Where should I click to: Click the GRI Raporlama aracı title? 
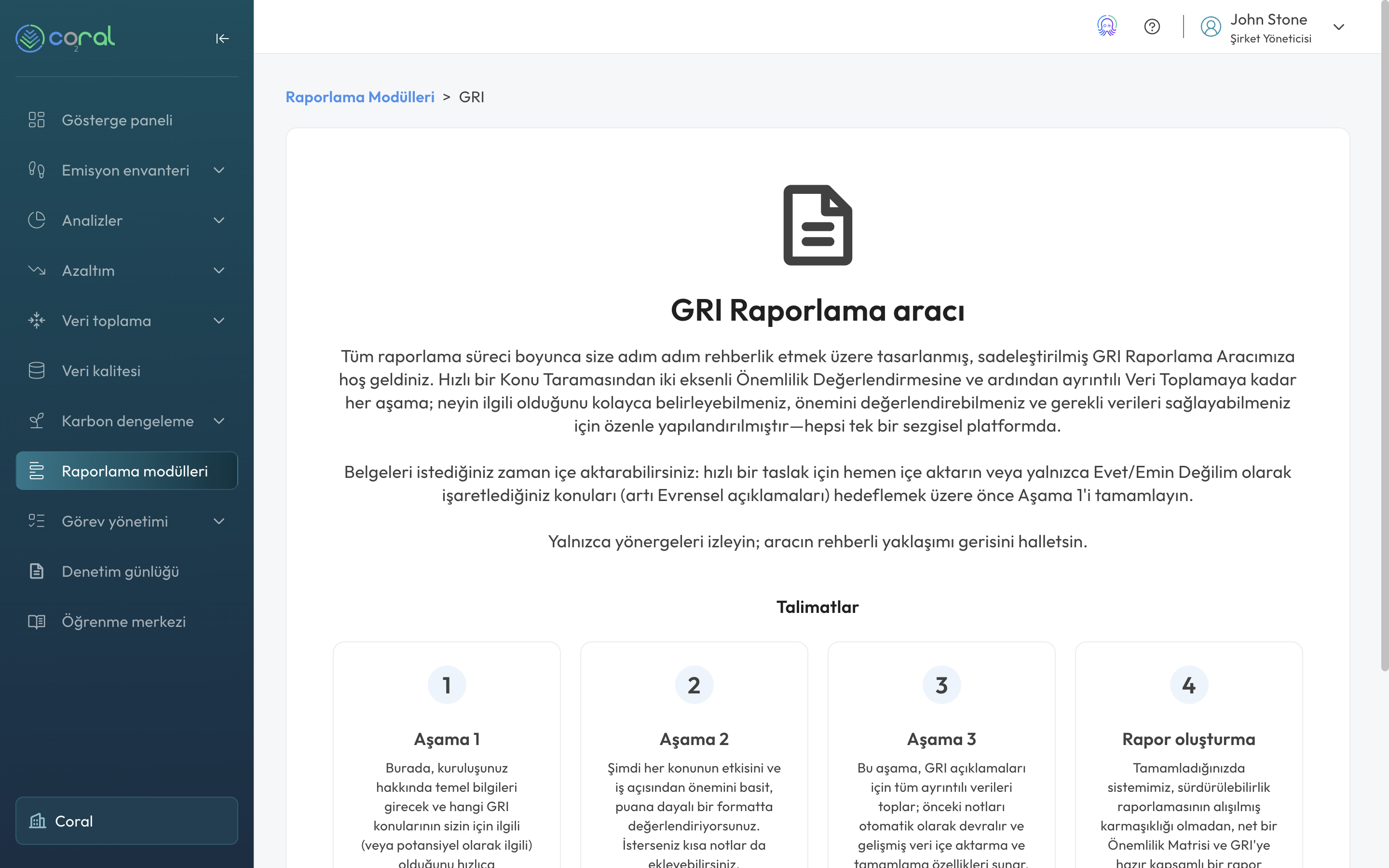coord(817,311)
